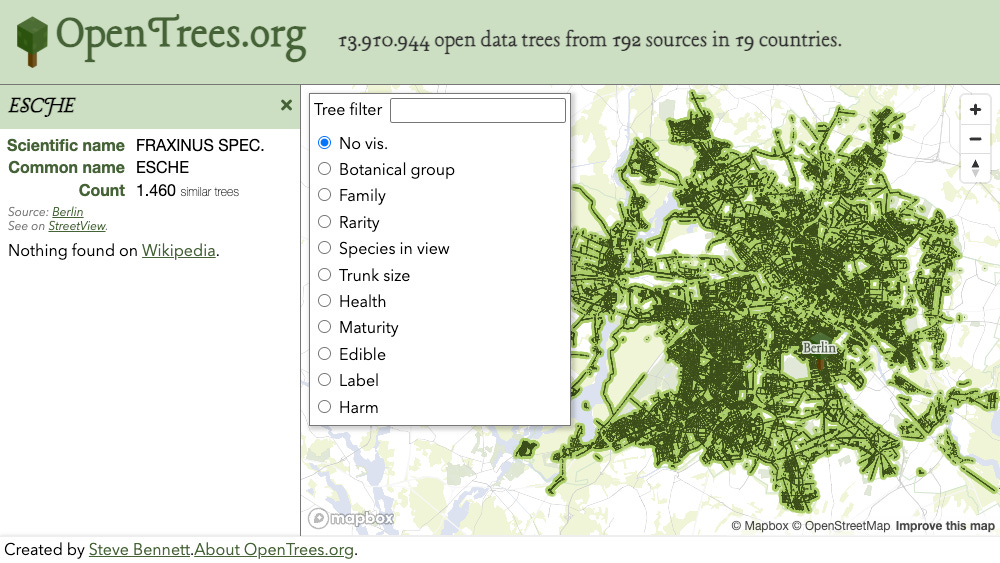1000x563 pixels.
Task: Choose the Edible option
Action: pos(325,354)
